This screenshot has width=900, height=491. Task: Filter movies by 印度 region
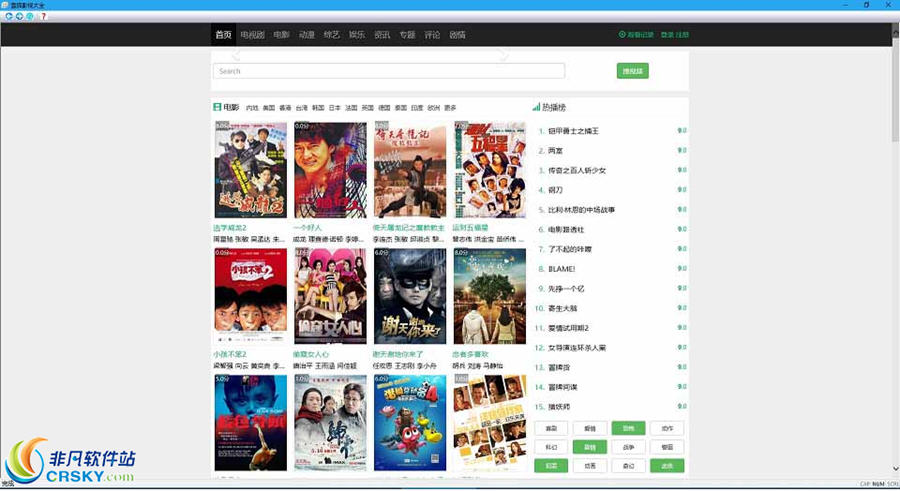(x=417, y=108)
